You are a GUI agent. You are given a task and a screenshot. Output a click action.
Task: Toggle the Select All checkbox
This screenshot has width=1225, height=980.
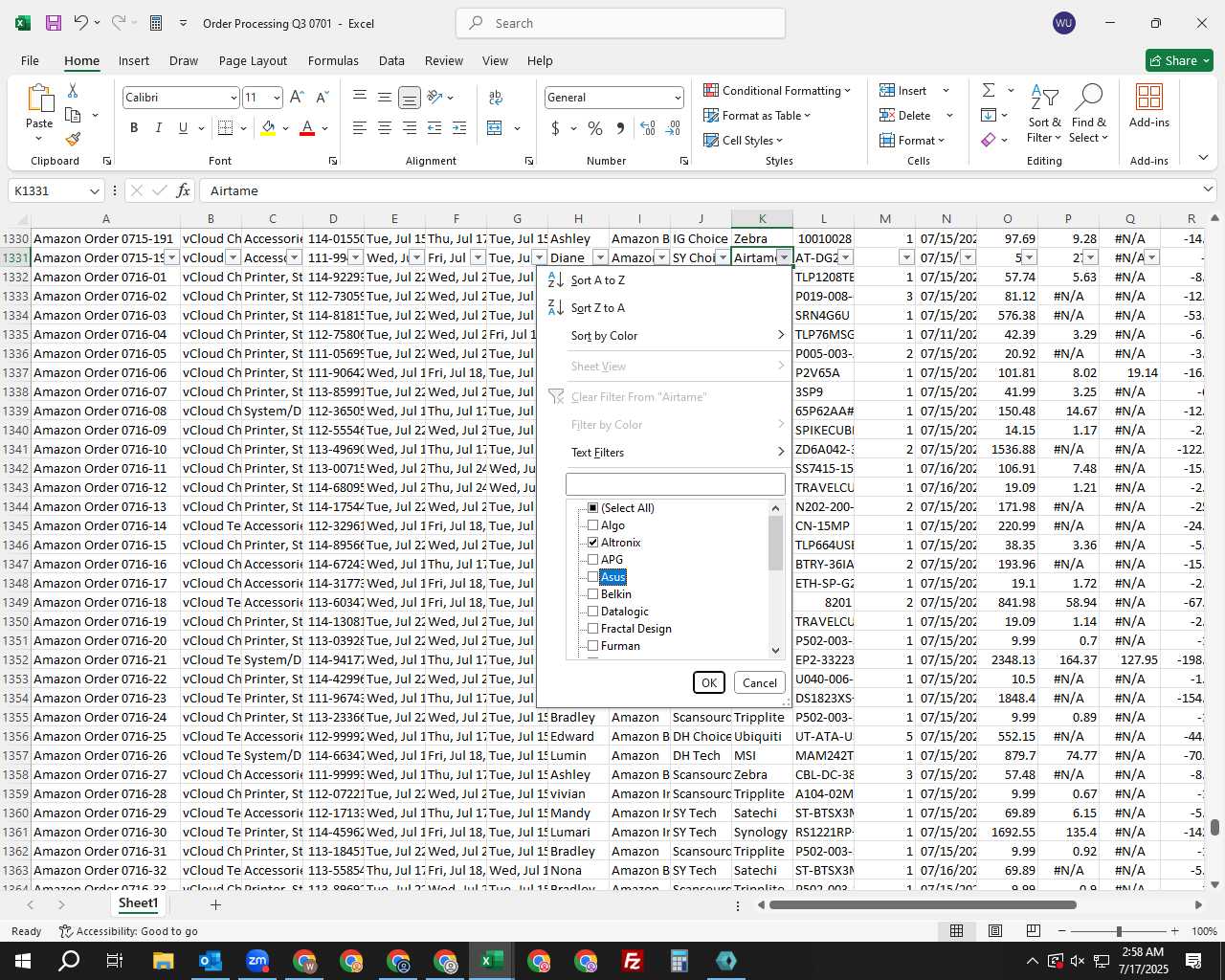click(x=593, y=508)
